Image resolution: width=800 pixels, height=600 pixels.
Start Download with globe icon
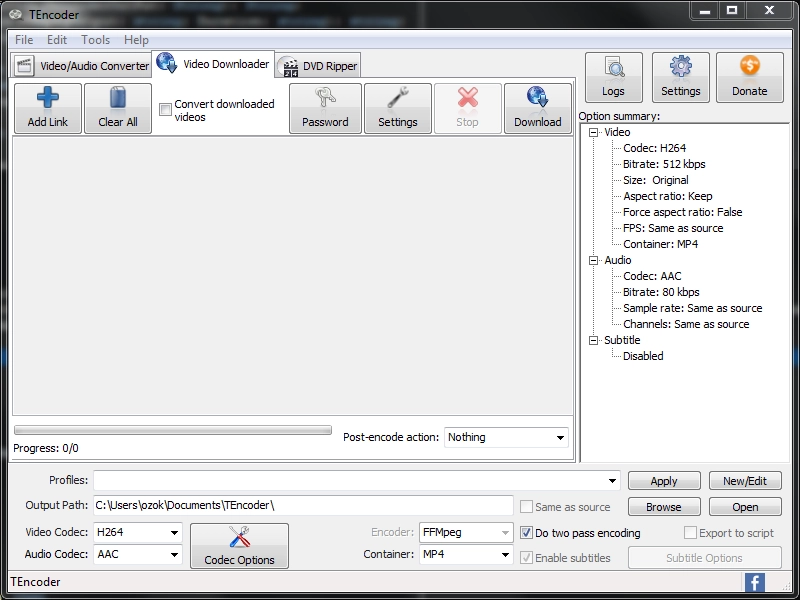pyautogui.click(x=538, y=108)
